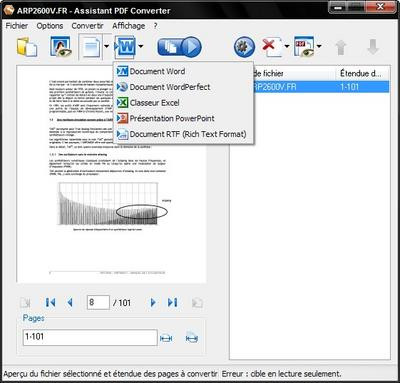Open the ? help menu
Image resolution: width=400 pixels, height=383 pixels.
point(155,26)
